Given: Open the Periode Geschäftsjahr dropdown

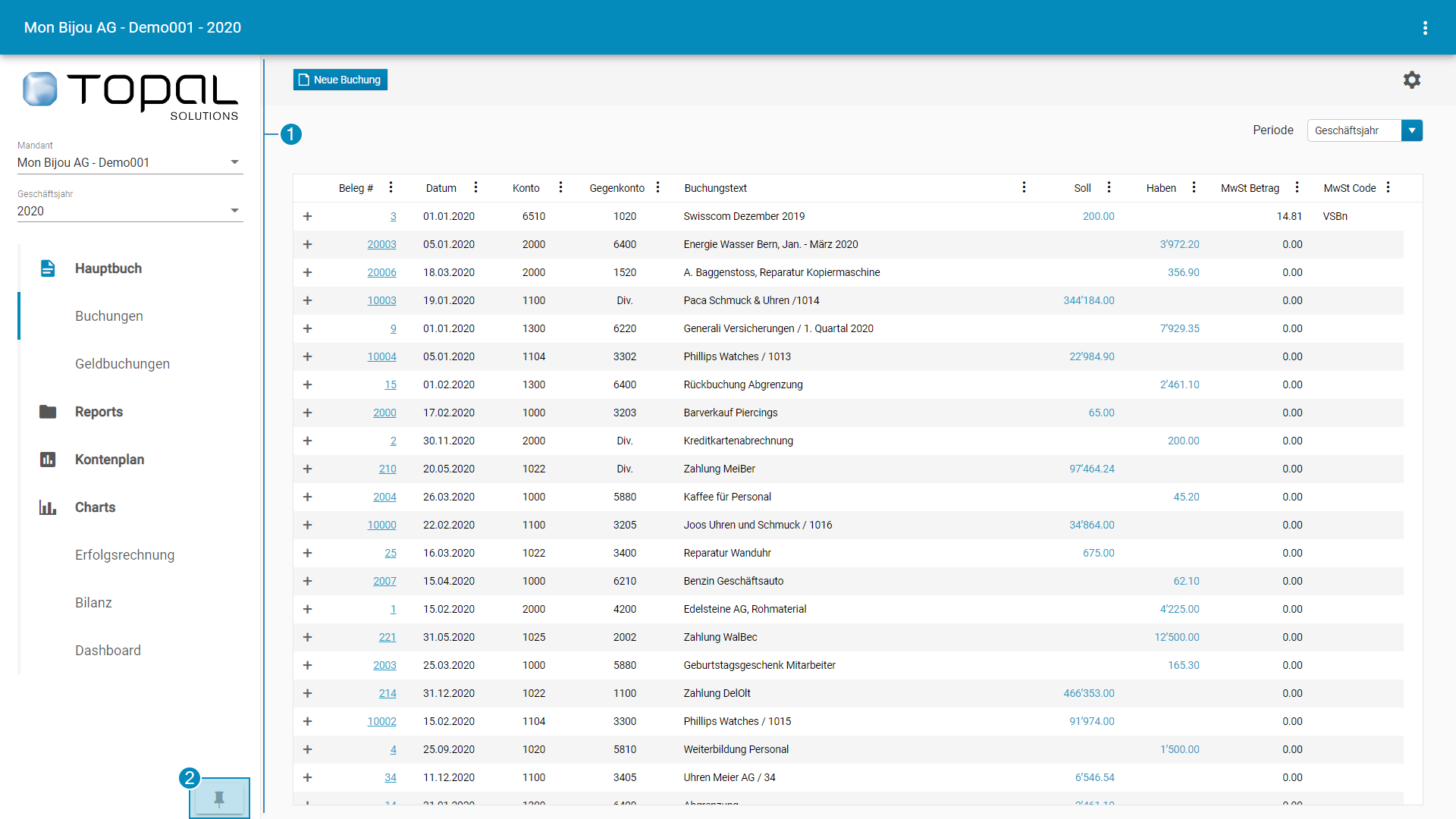Looking at the screenshot, I should click(x=1411, y=130).
